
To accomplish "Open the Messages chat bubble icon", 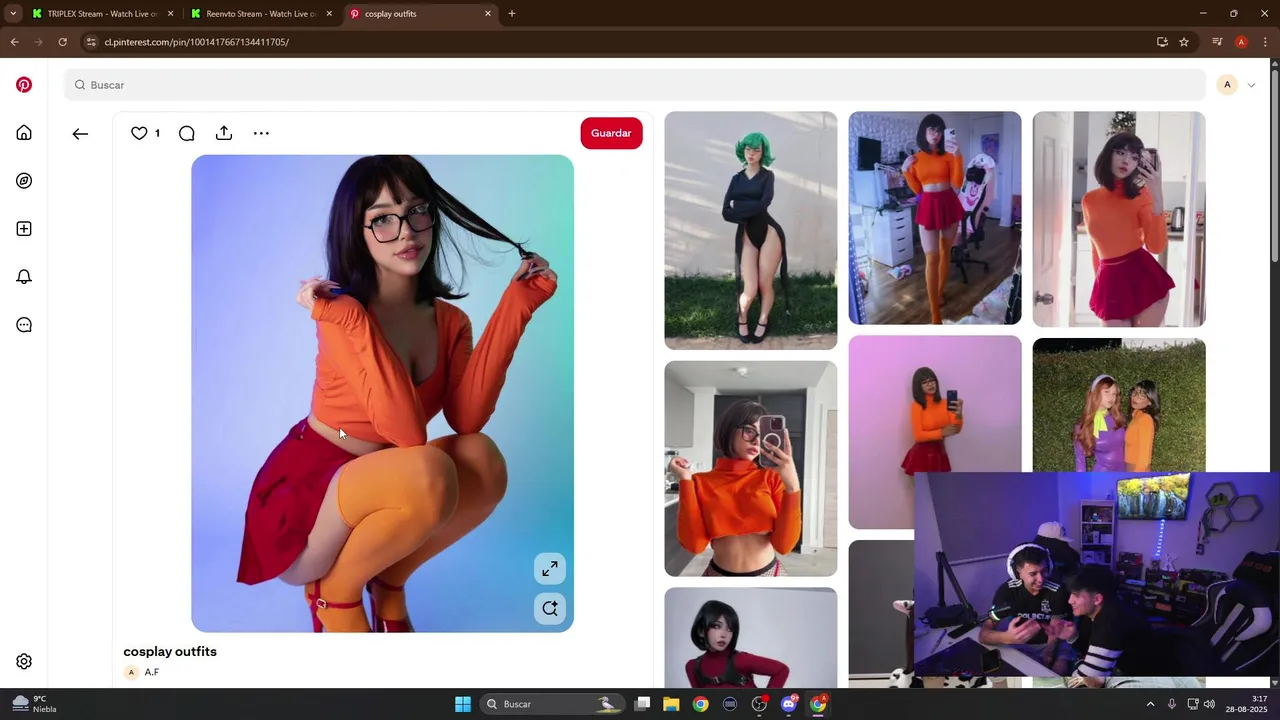I will 24,325.
